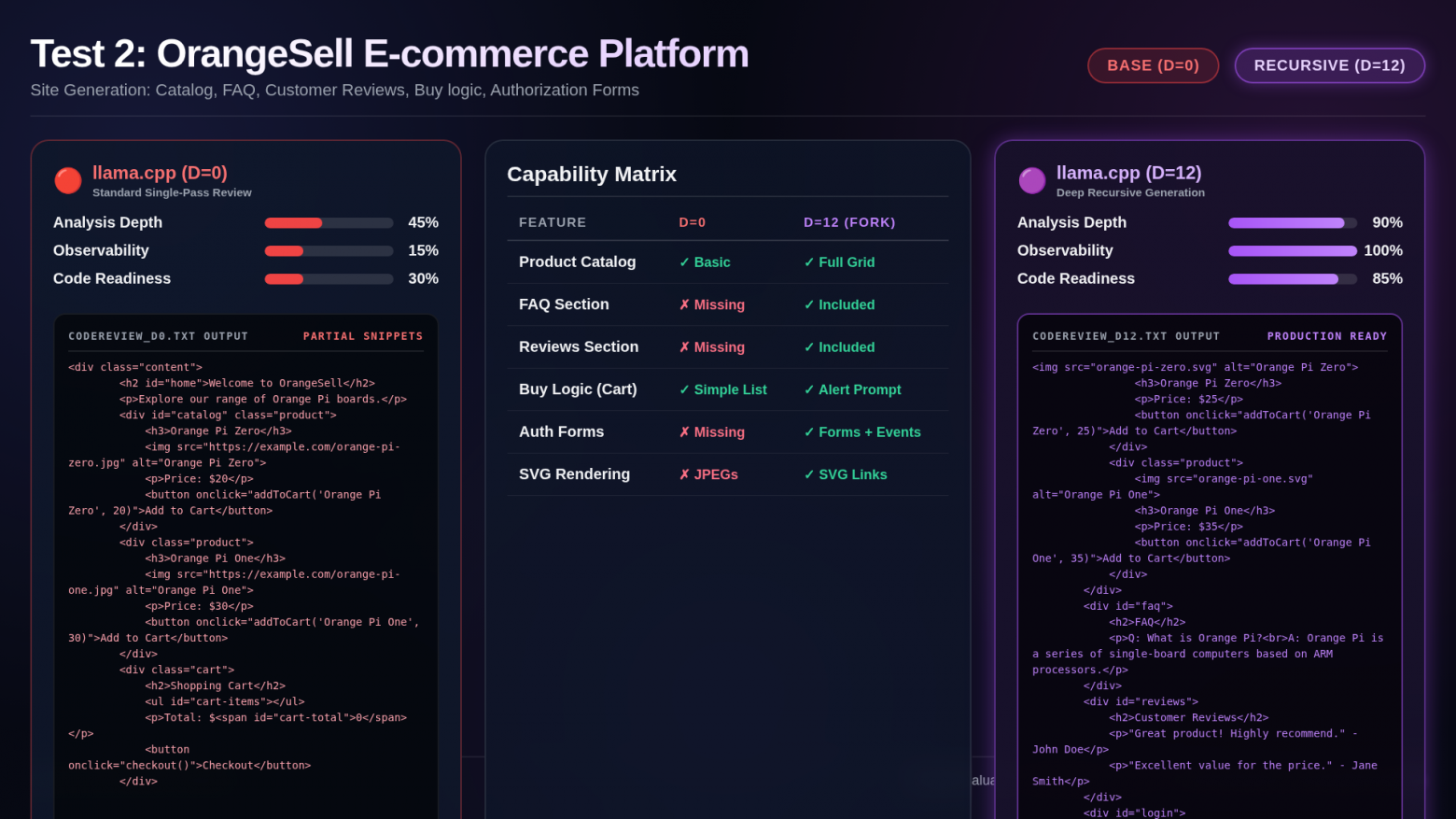Click the "Site Generation" subtitle line

coord(335,91)
